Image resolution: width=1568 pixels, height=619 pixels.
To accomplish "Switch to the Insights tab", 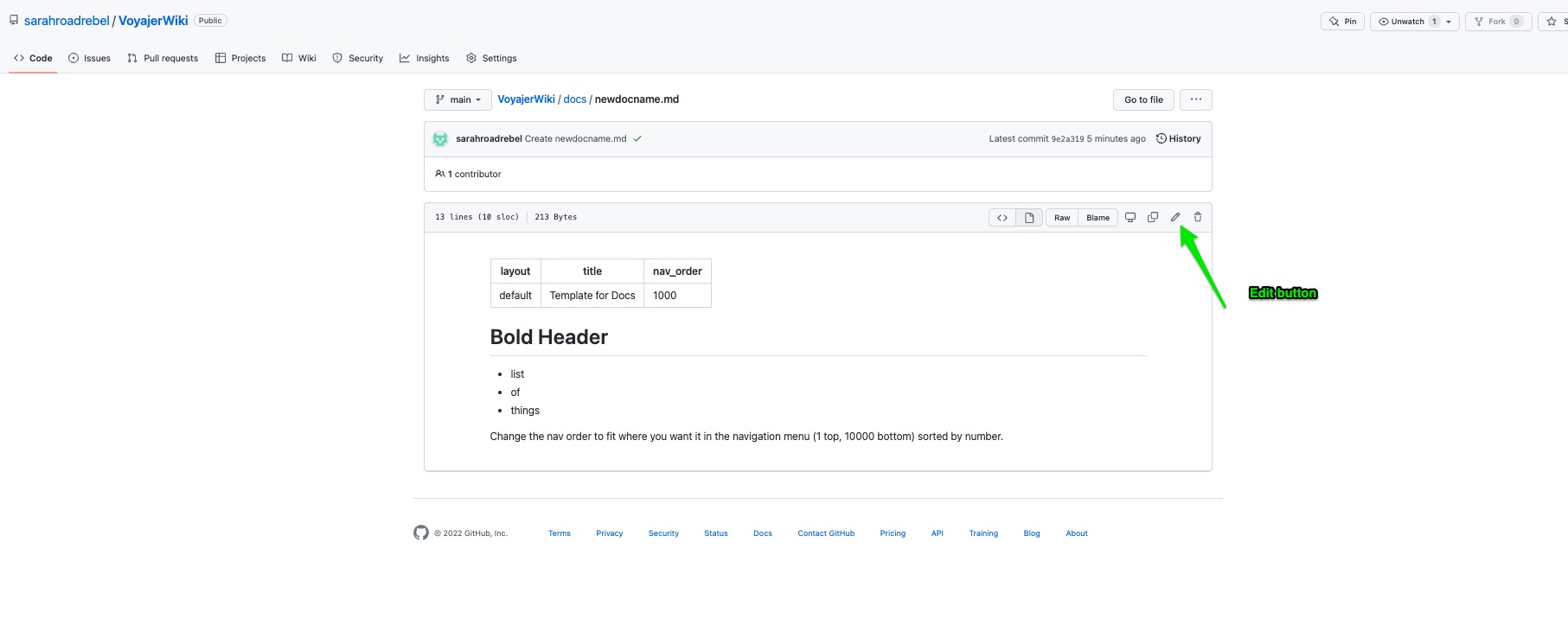I will [424, 58].
